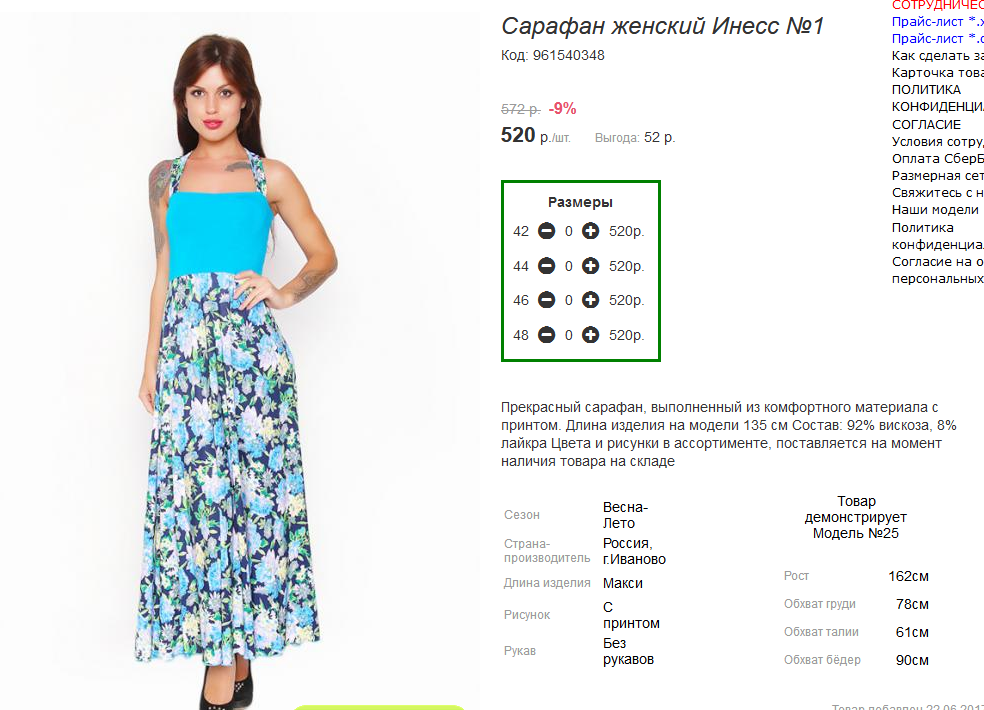Increase quantity for size 44
The height and width of the screenshot is (710, 984).
[x=591, y=266]
